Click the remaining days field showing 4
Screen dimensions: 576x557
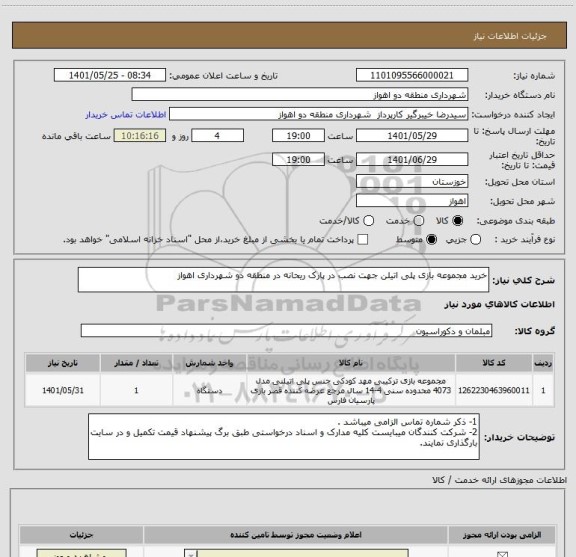tap(217, 136)
